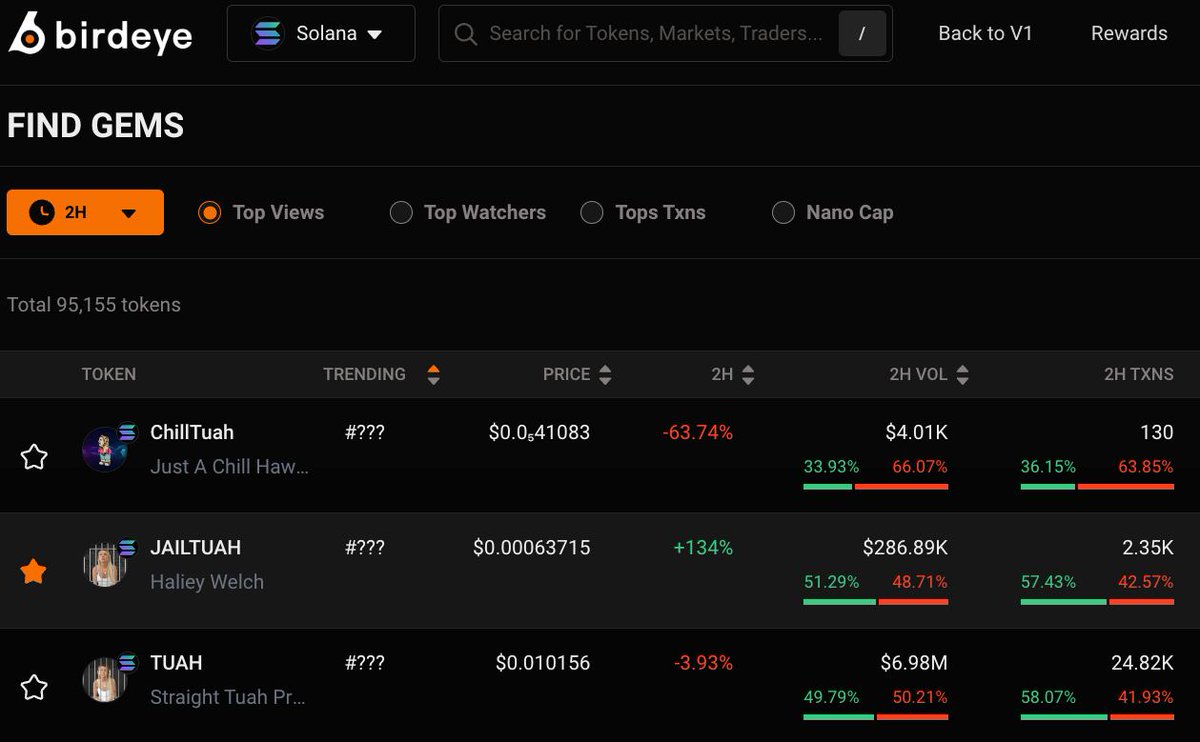Open the Solana chain selector dropdown
The image size is (1200, 742).
(x=321, y=33)
